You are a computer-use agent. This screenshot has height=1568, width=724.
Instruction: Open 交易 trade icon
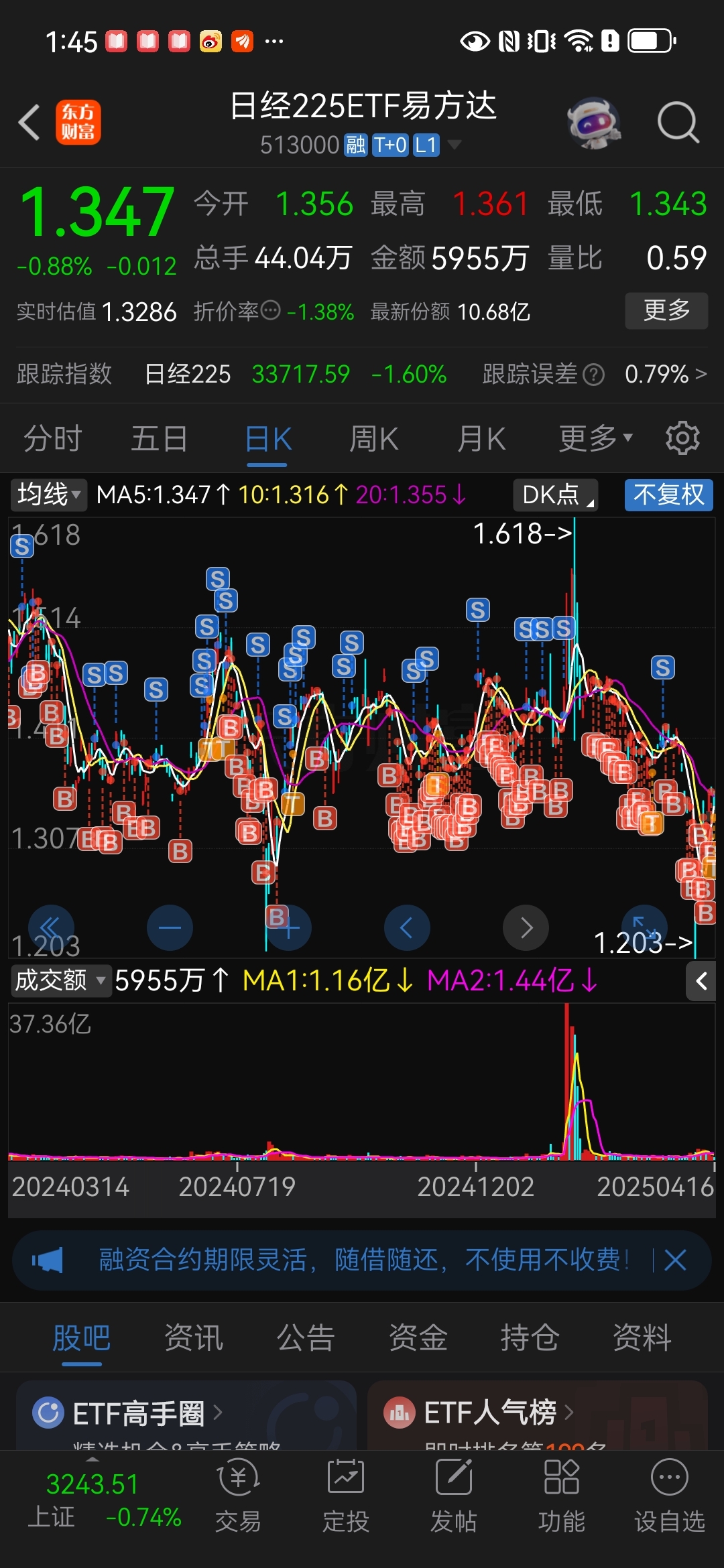point(238,1496)
